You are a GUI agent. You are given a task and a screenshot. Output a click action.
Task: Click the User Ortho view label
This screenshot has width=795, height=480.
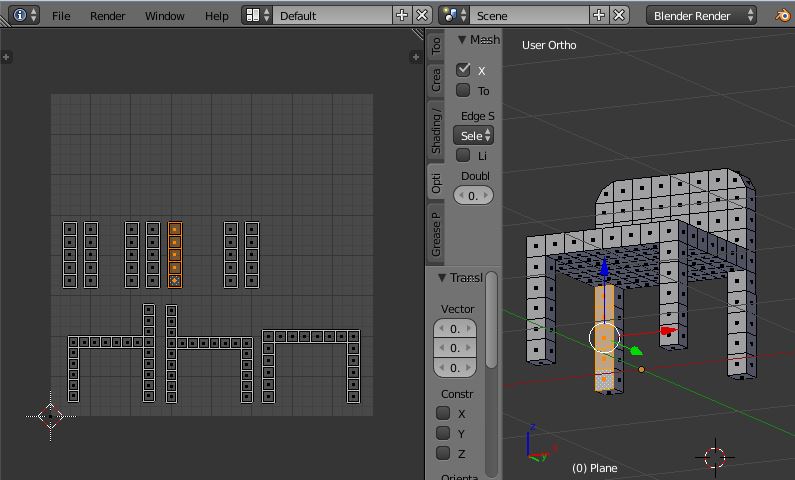pos(549,45)
